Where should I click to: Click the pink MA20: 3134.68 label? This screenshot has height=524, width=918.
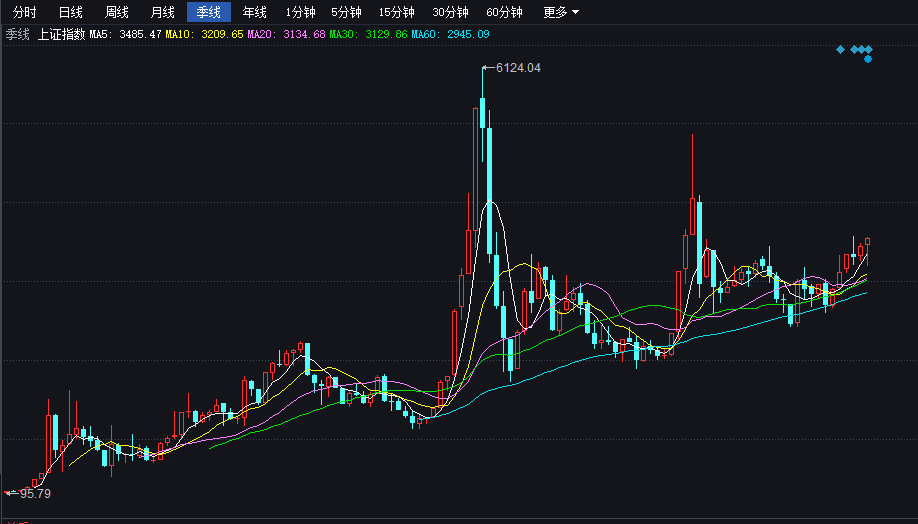[286, 34]
